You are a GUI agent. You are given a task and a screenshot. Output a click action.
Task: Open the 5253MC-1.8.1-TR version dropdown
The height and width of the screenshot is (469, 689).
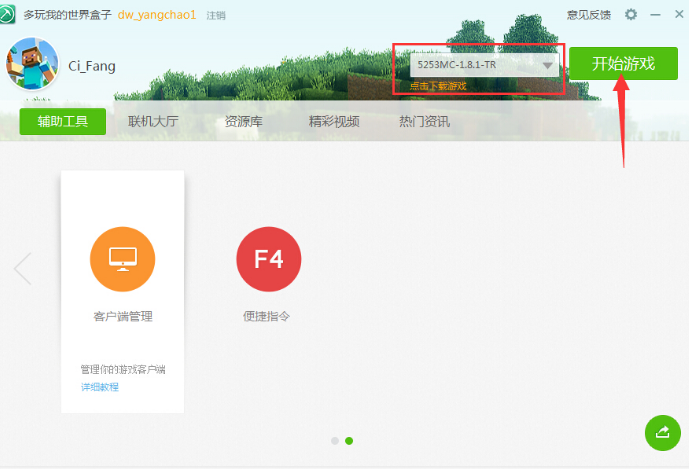click(x=484, y=65)
